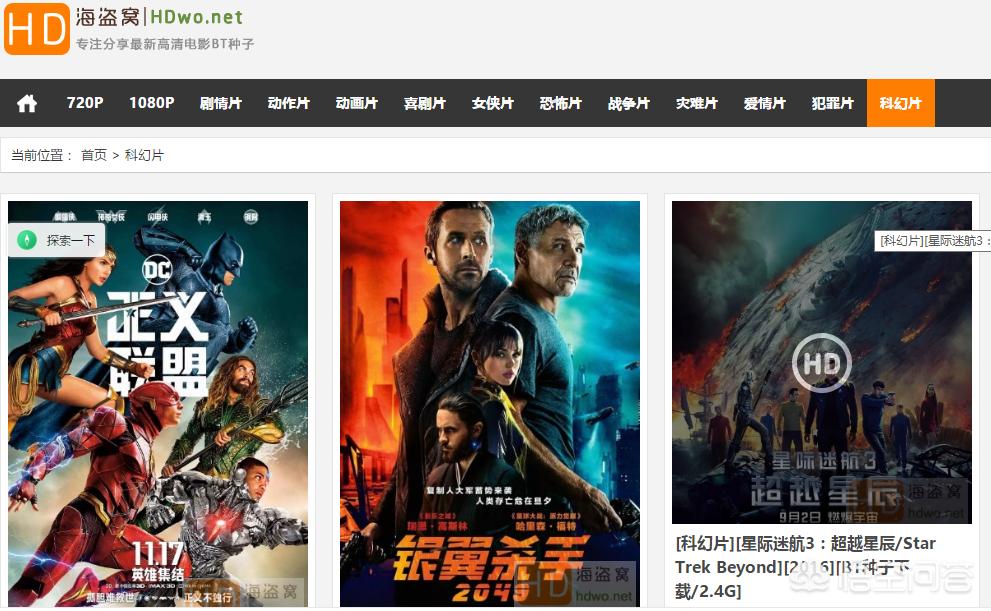Open the 恐怖片 category

[x=561, y=103]
